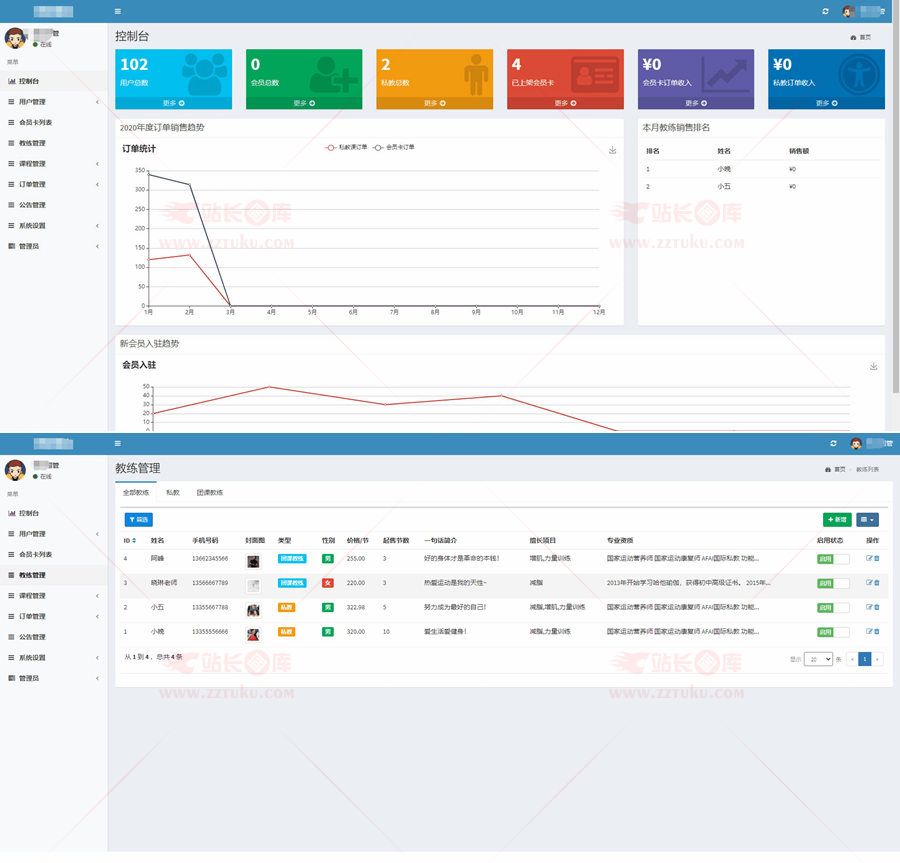Select the 团课教练 tab
The height and width of the screenshot is (863, 900).
point(210,493)
